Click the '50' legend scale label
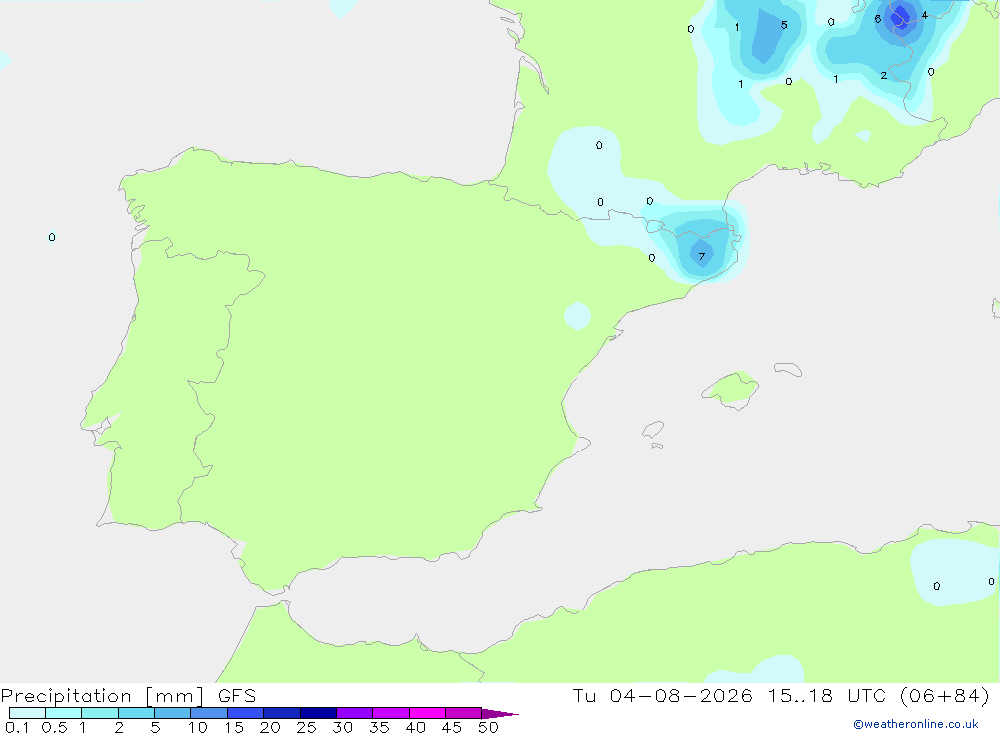1000x733 pixels. (488, 727)
